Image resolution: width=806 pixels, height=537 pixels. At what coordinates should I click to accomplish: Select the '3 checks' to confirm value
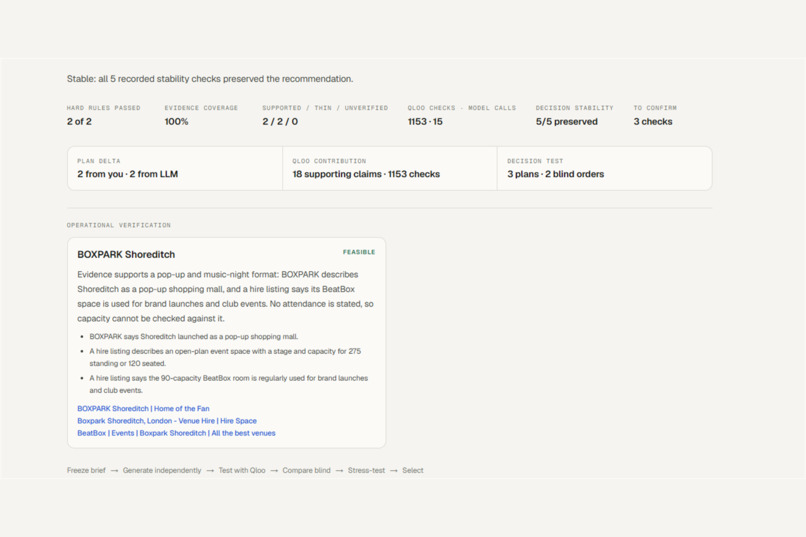[x=653, y=122]
